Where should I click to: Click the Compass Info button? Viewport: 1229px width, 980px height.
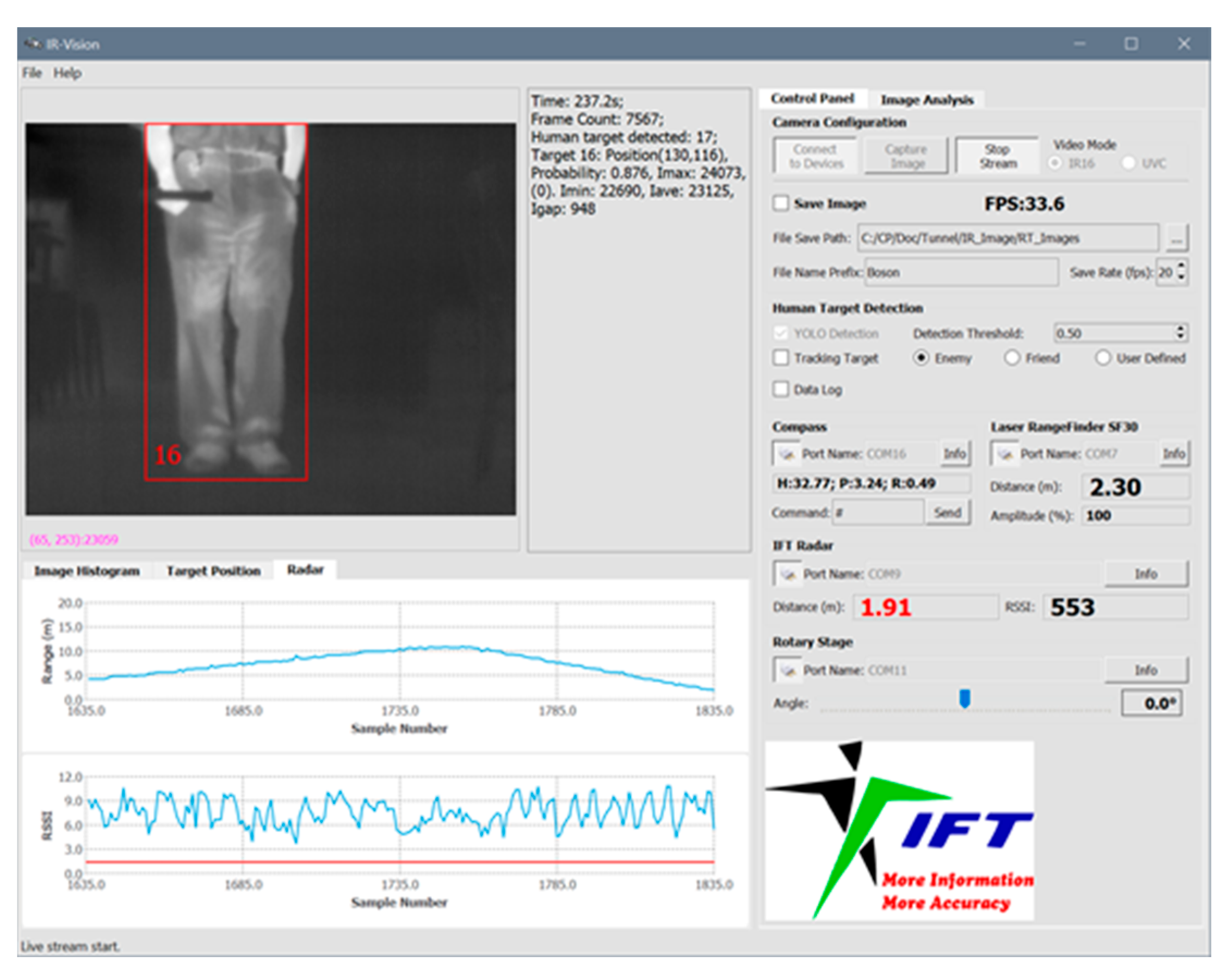pos(954,454)
